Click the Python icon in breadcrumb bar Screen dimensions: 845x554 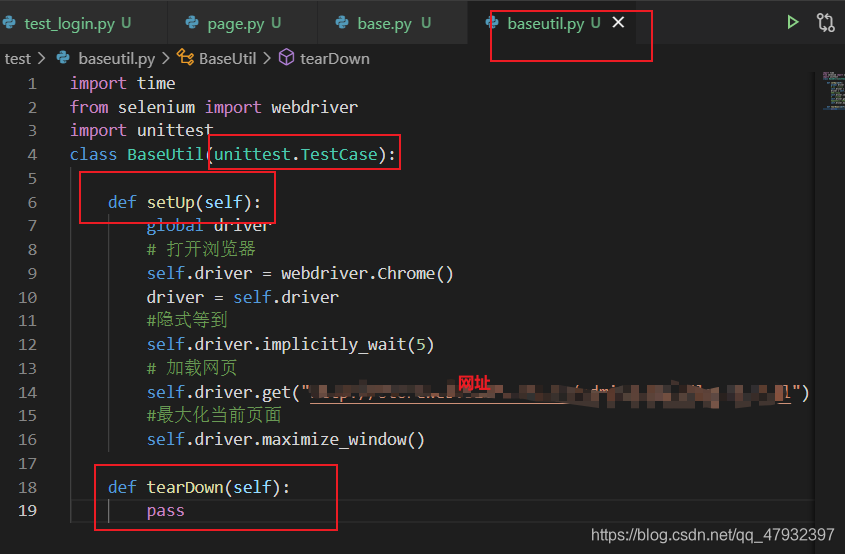pos(63,58)
